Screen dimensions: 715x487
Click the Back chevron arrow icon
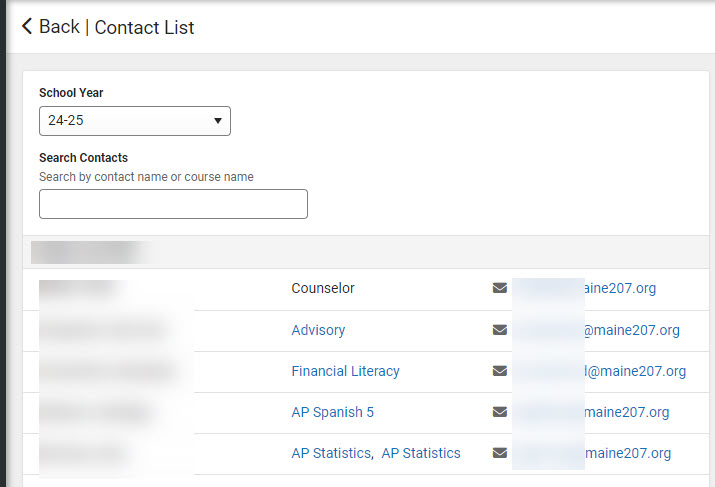27,26
